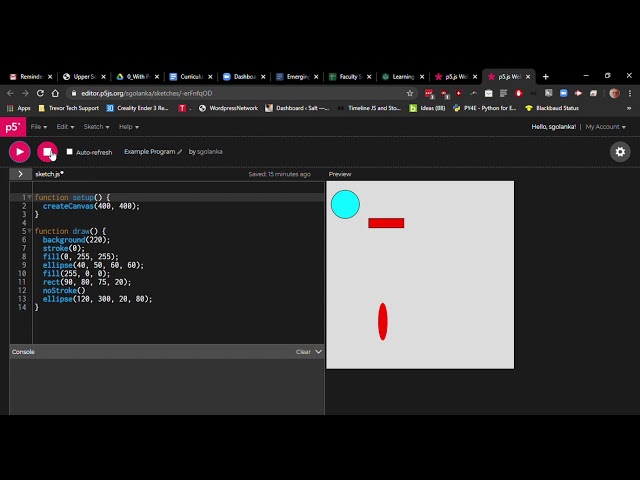
Task: Stop the running sketch
Action: tap(47, 152)
